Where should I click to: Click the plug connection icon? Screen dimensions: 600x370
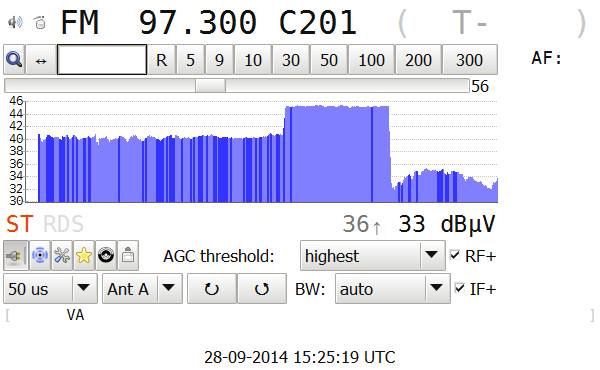[16, 255]
